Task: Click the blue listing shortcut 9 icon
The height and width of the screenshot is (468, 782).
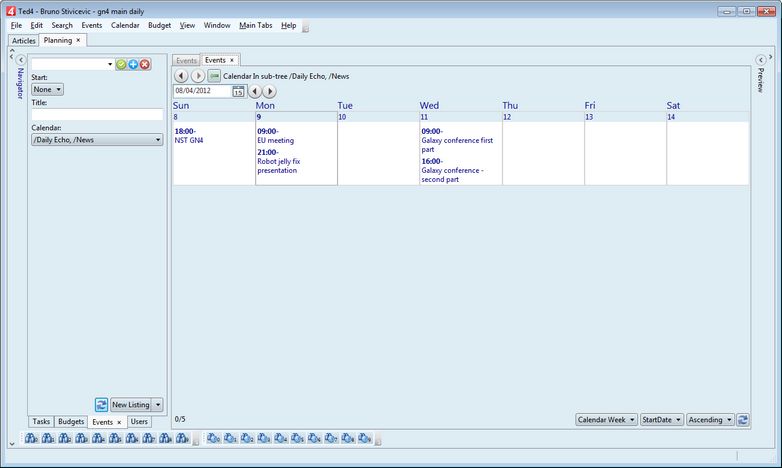Action: 365,439
